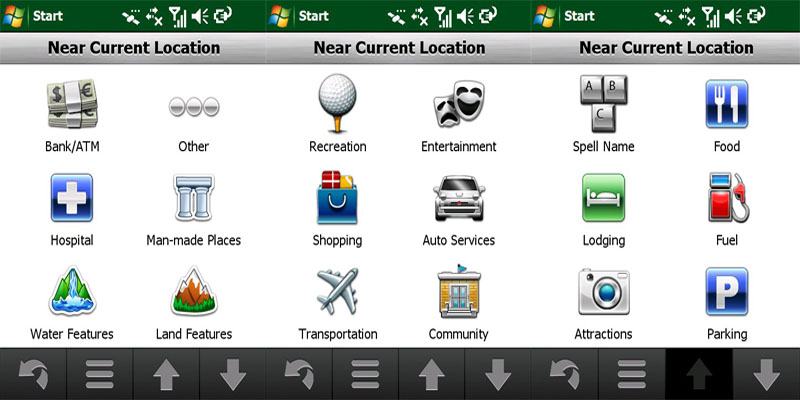800x400 pixels.
Task: Open Spell Name keyboard keys icon
Action: pos(604,104)
